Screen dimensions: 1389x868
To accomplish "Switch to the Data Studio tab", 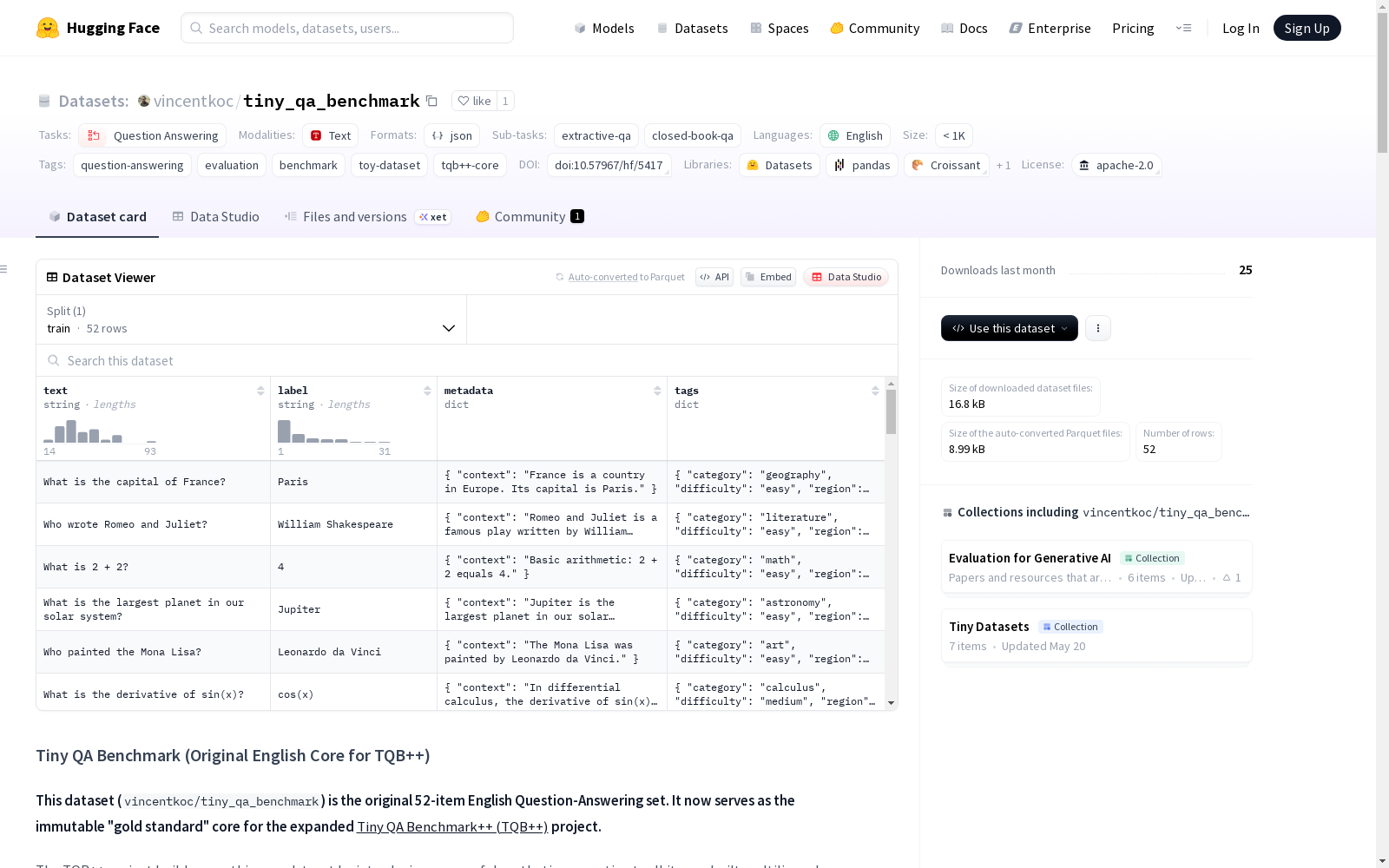I will point(216,217).
